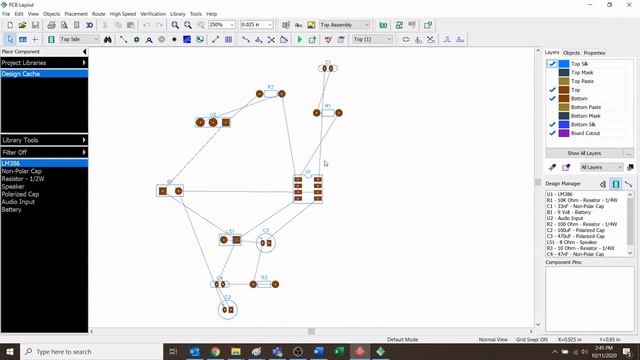Toggle the Top layer checkbox
640x360 pixels.
pos(552,90)
